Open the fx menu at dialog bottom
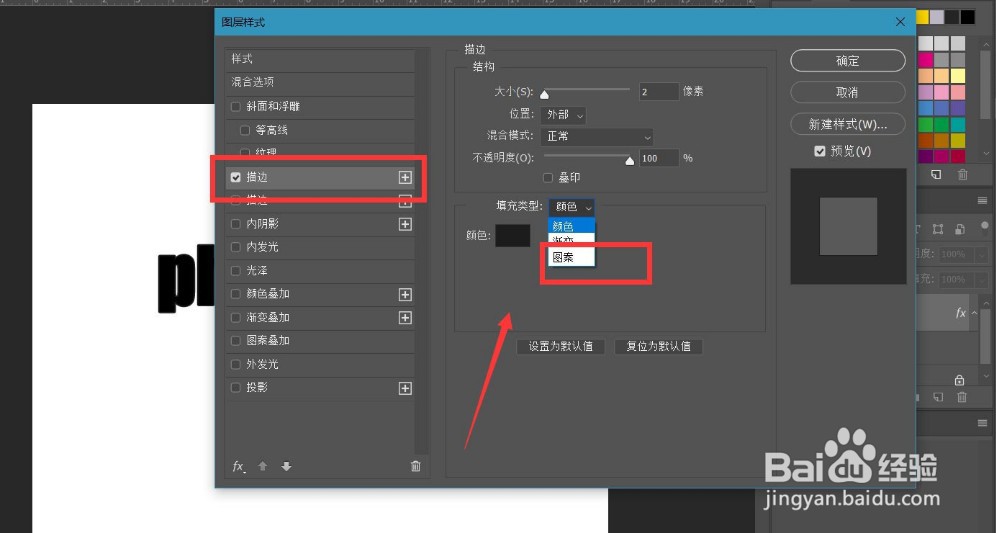Viewport: 996px width, 533px height. click(x=239, y=466)
